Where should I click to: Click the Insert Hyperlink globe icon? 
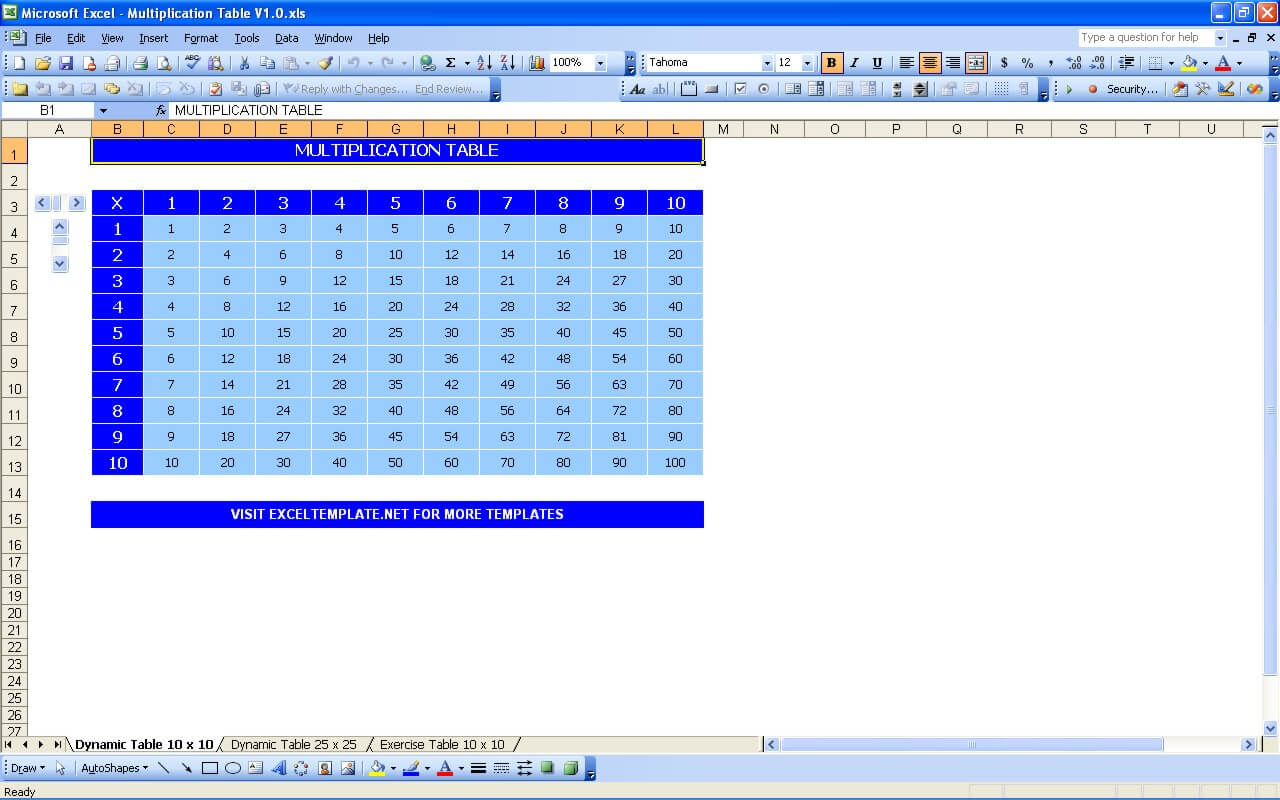427,63
